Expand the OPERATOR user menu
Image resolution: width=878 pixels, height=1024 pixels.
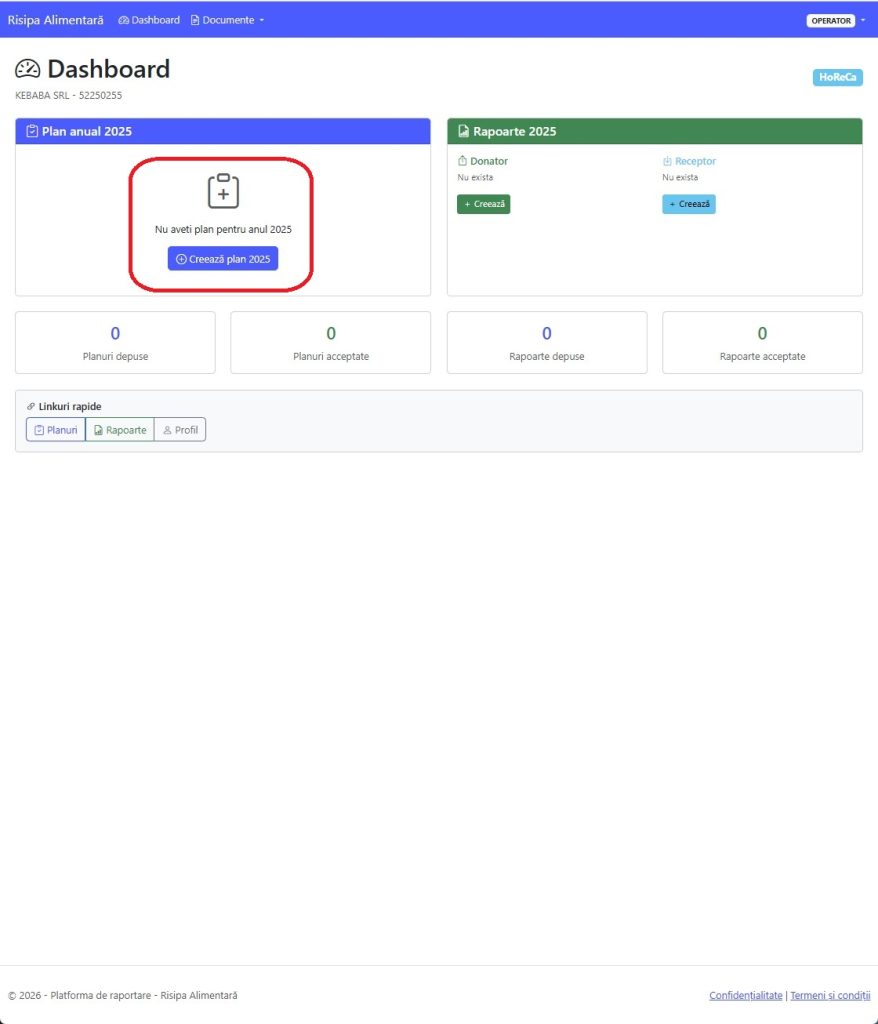pyautogui.click(x=835, y=20)
